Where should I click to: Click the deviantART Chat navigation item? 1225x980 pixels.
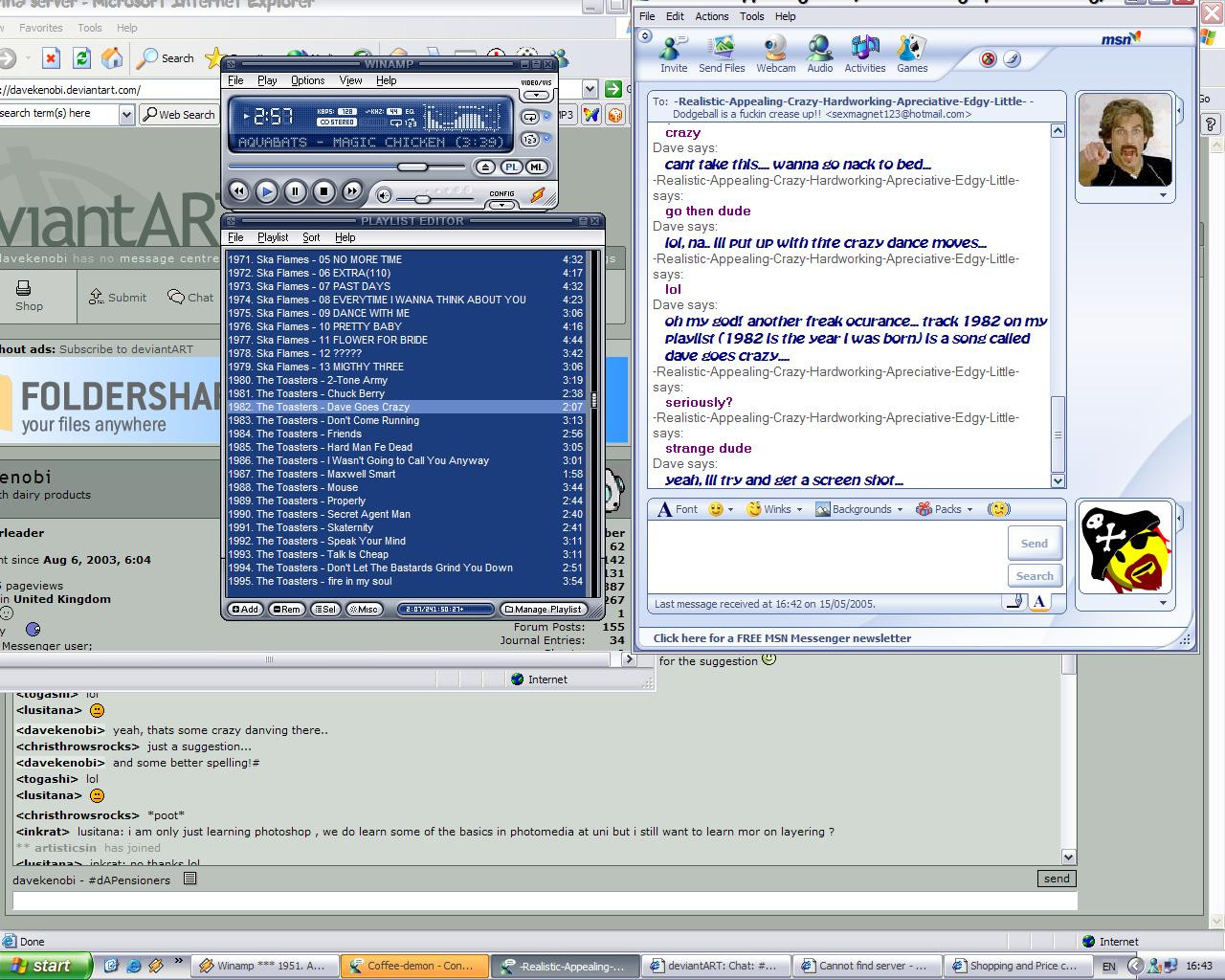pyautogui.click(x=190, y=297)
